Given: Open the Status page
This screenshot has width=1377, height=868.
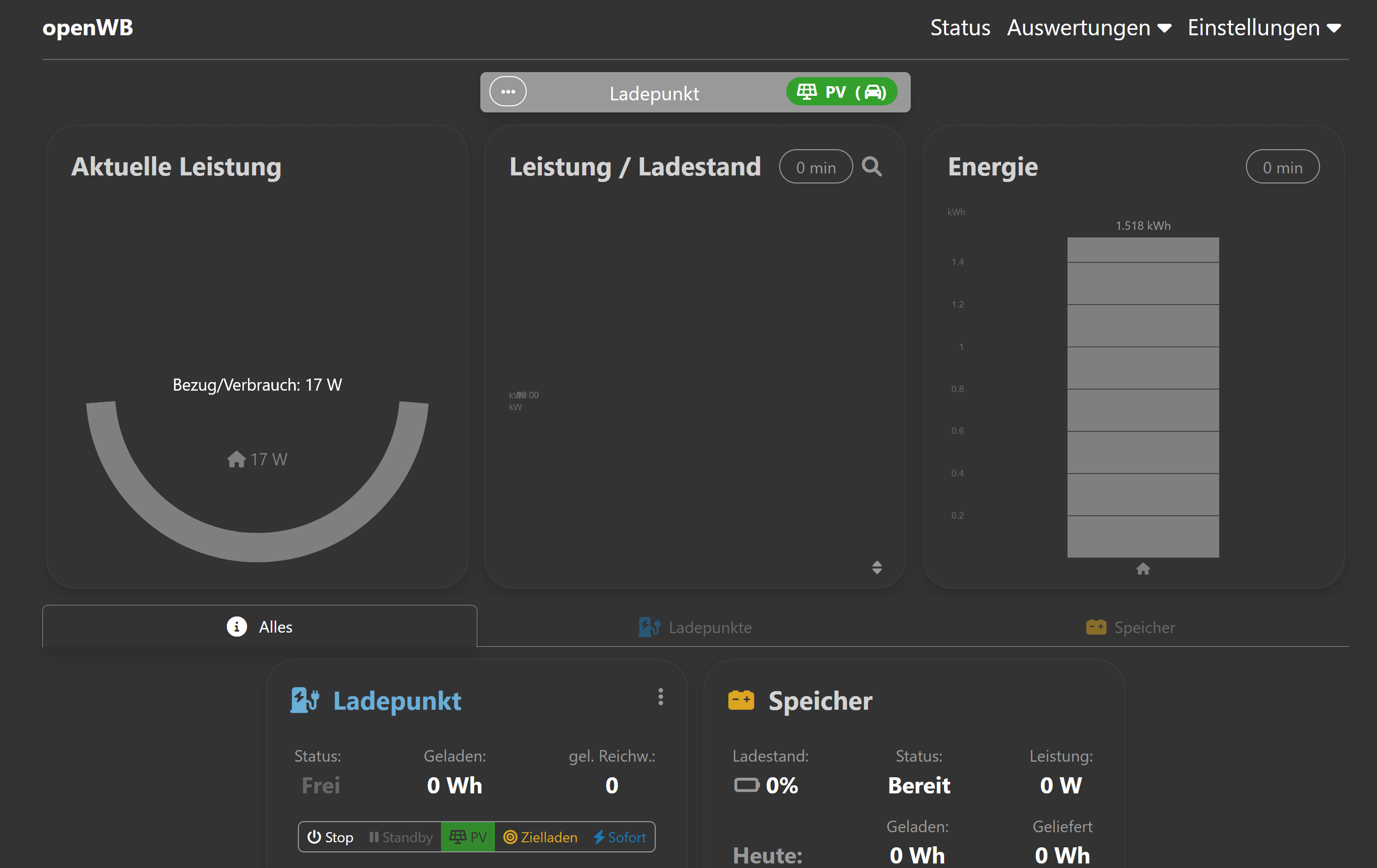Looking at the screenshot, I should tap(960, 27).
